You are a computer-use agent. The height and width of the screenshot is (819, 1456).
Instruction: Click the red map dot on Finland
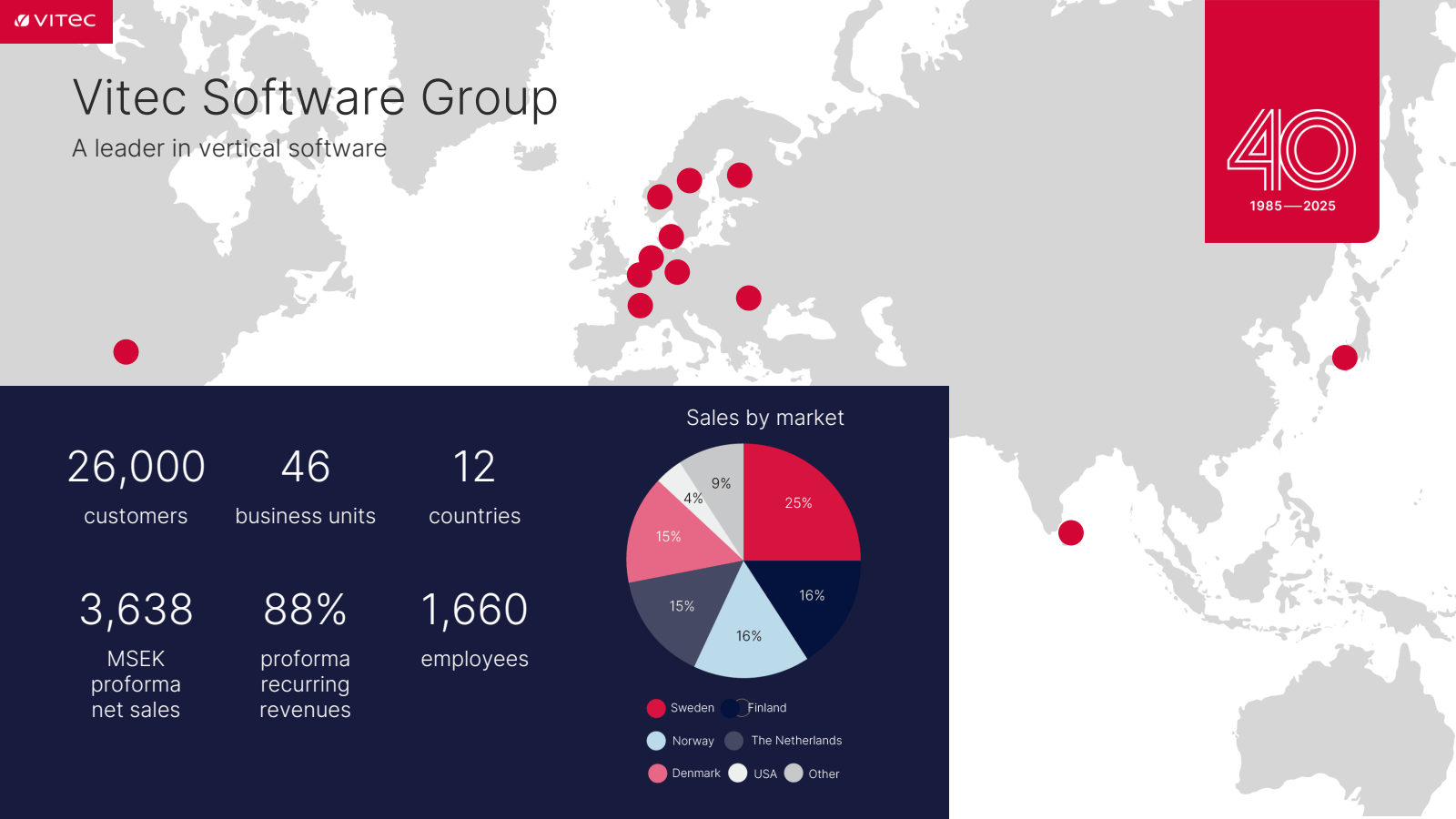(x=740, y=175)
